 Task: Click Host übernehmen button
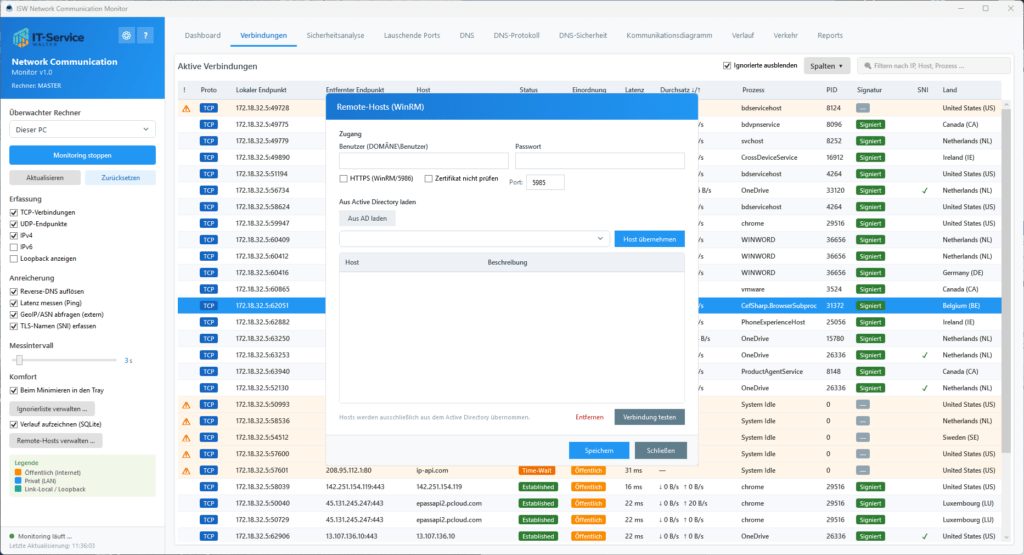coord(649,239)
